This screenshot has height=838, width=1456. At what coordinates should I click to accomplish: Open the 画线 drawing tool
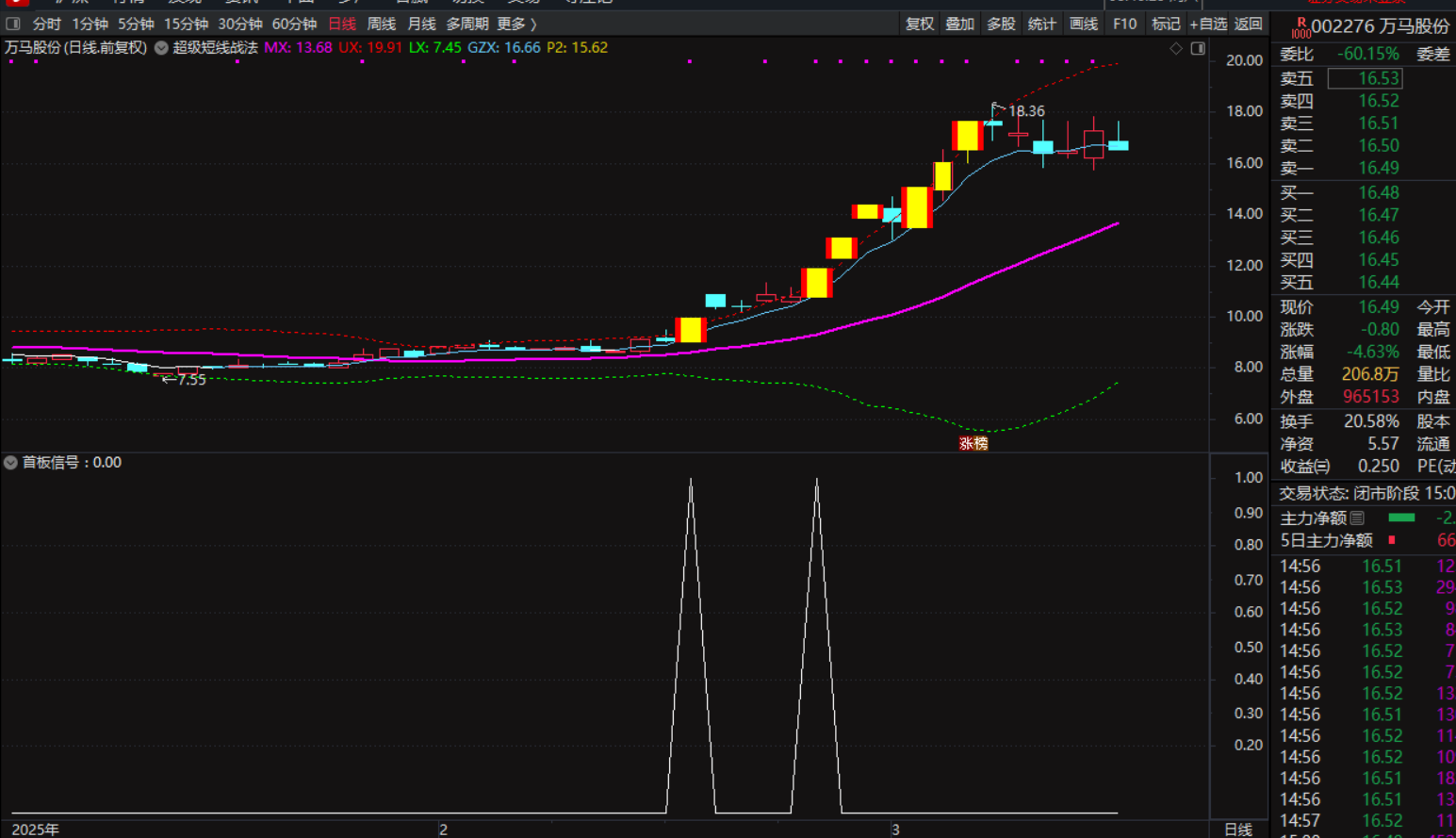tap(1084, 24)
